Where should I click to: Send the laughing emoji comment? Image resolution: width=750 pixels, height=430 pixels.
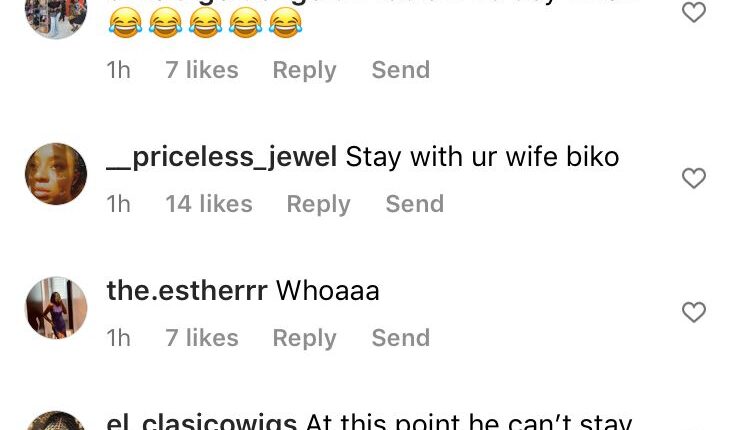[x=401, y=70]
